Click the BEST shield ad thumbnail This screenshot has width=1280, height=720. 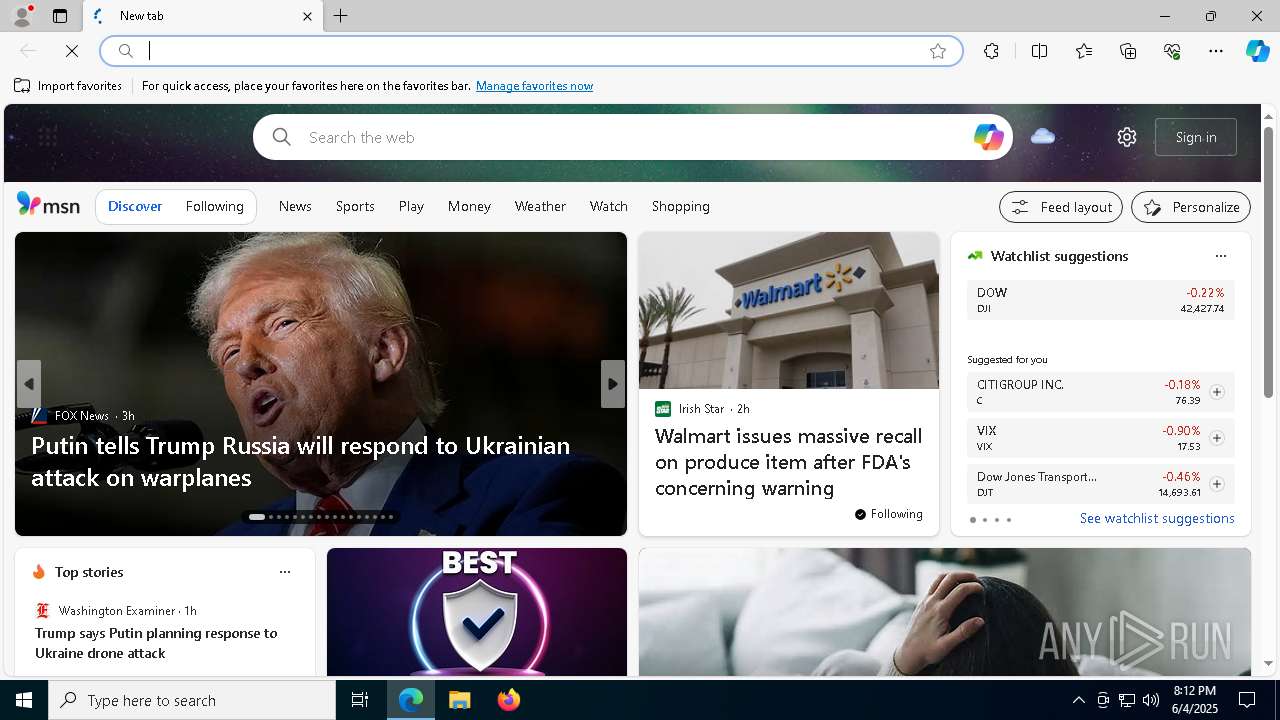(477, 612)
